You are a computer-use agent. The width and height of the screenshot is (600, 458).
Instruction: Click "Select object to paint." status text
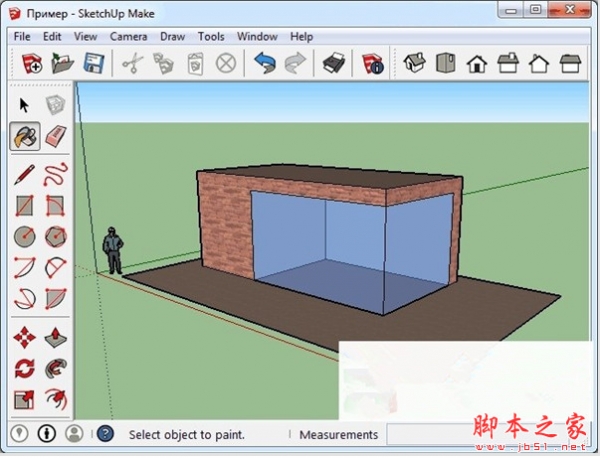pyautogui.click(x=186, y=435)
